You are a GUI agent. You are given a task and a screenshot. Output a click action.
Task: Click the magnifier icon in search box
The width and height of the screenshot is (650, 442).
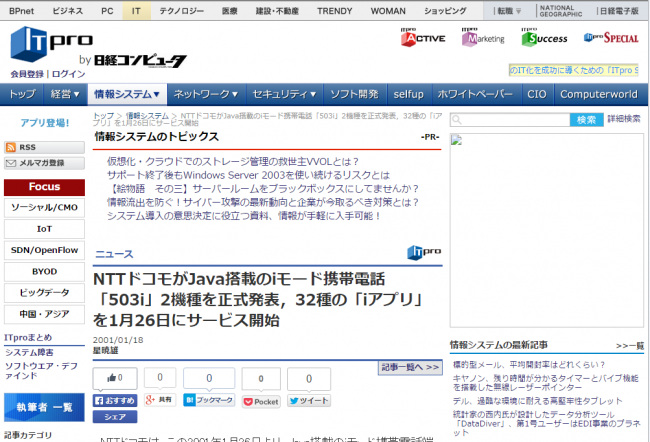tap(456, 120)
